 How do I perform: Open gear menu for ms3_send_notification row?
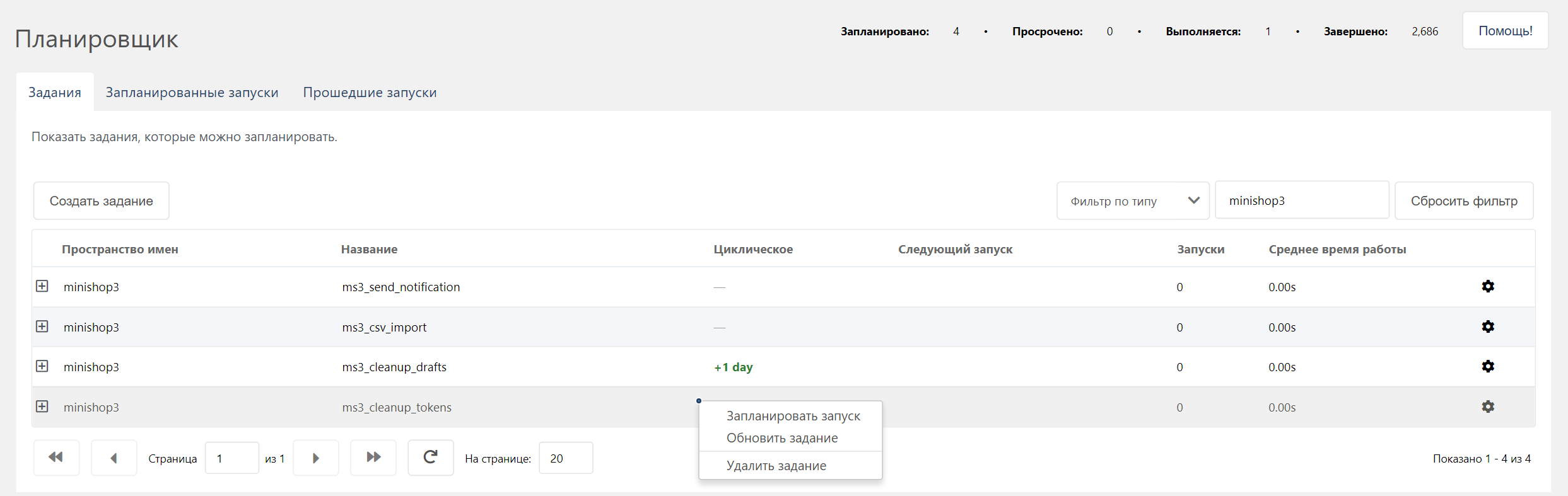coord(1488,286)
